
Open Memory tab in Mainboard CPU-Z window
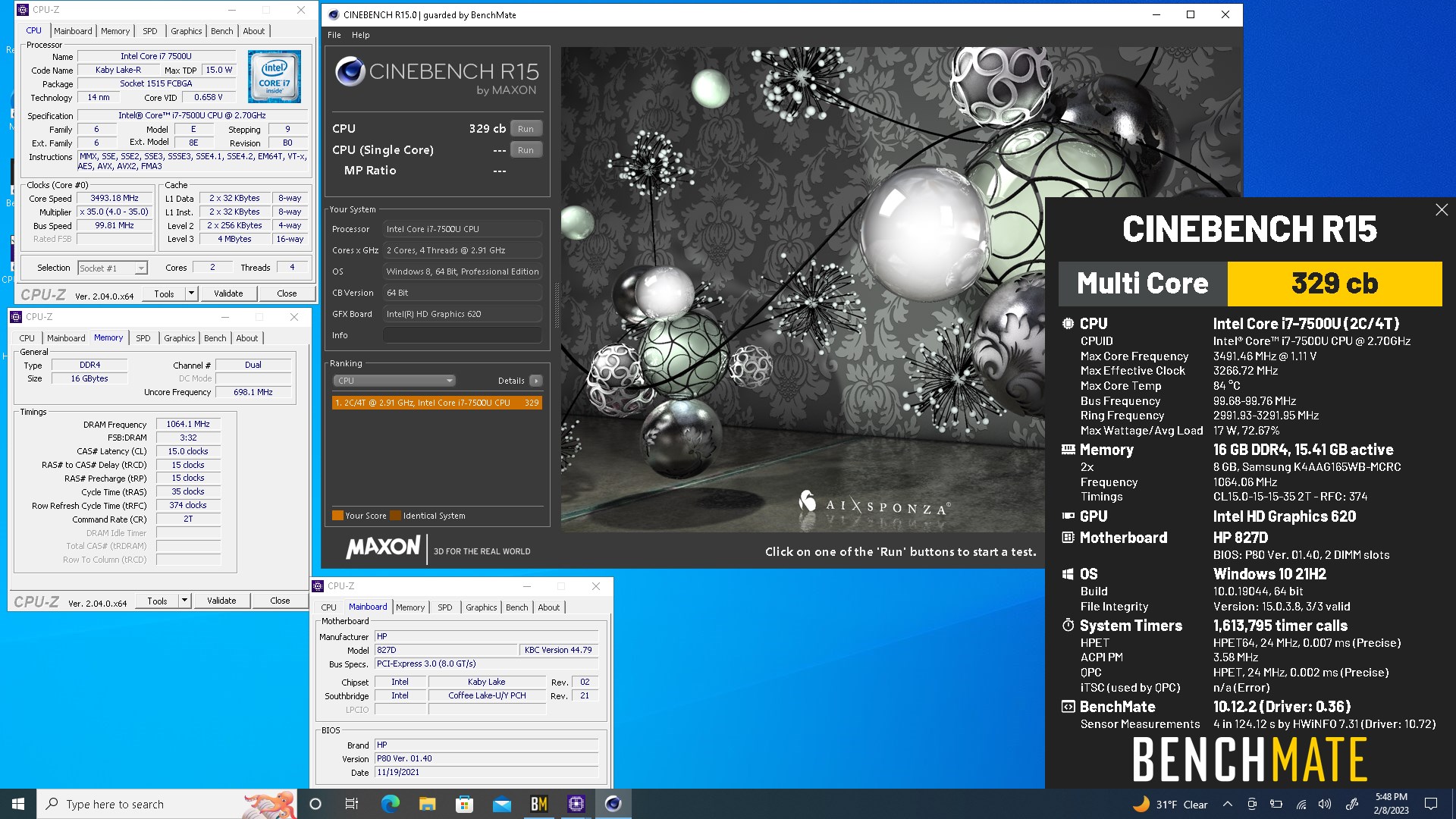(410, 607)
